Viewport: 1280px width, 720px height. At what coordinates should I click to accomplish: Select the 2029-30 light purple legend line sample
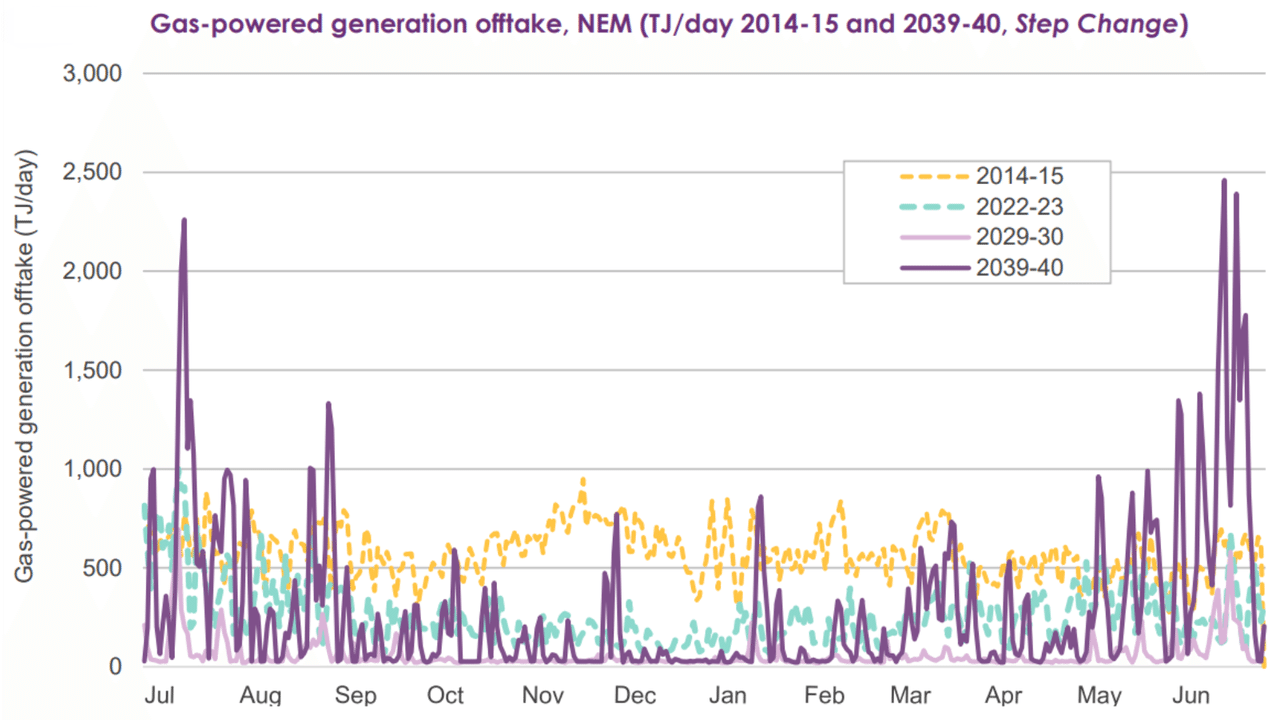[937, 237]
